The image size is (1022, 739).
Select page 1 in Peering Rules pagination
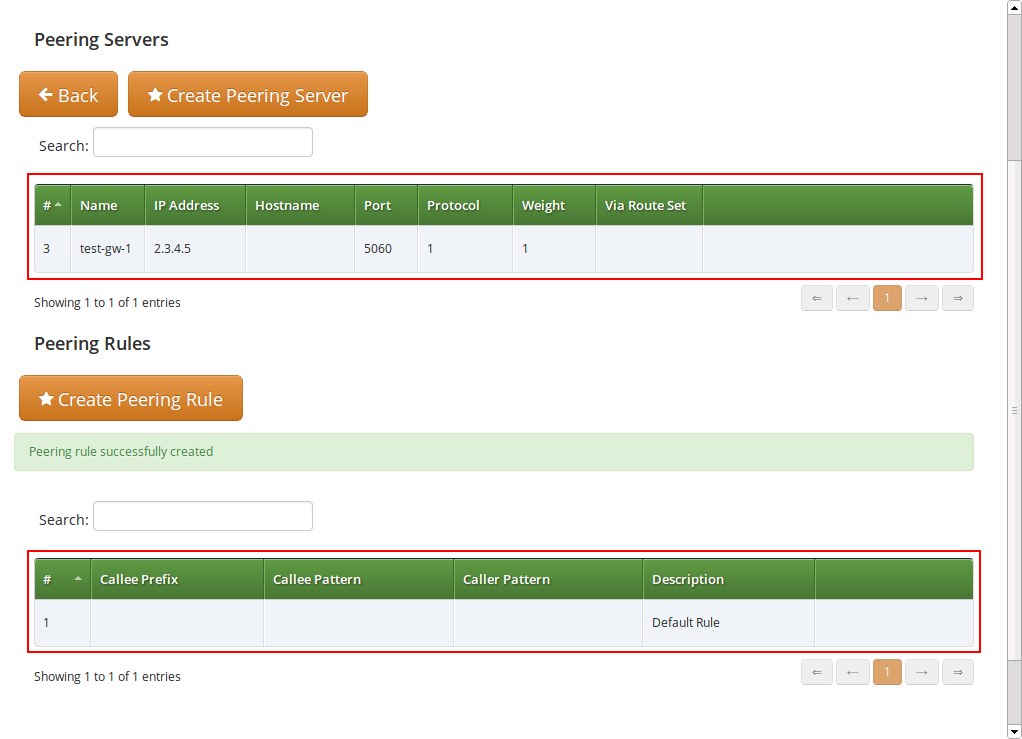[887, 673]
